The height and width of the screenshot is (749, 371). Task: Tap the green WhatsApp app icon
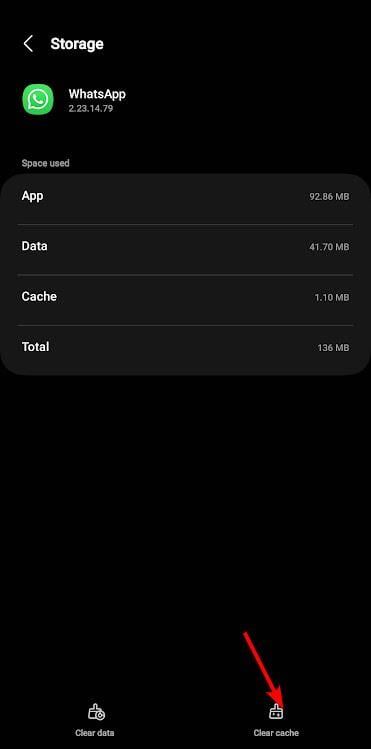[x=38, y=99]
